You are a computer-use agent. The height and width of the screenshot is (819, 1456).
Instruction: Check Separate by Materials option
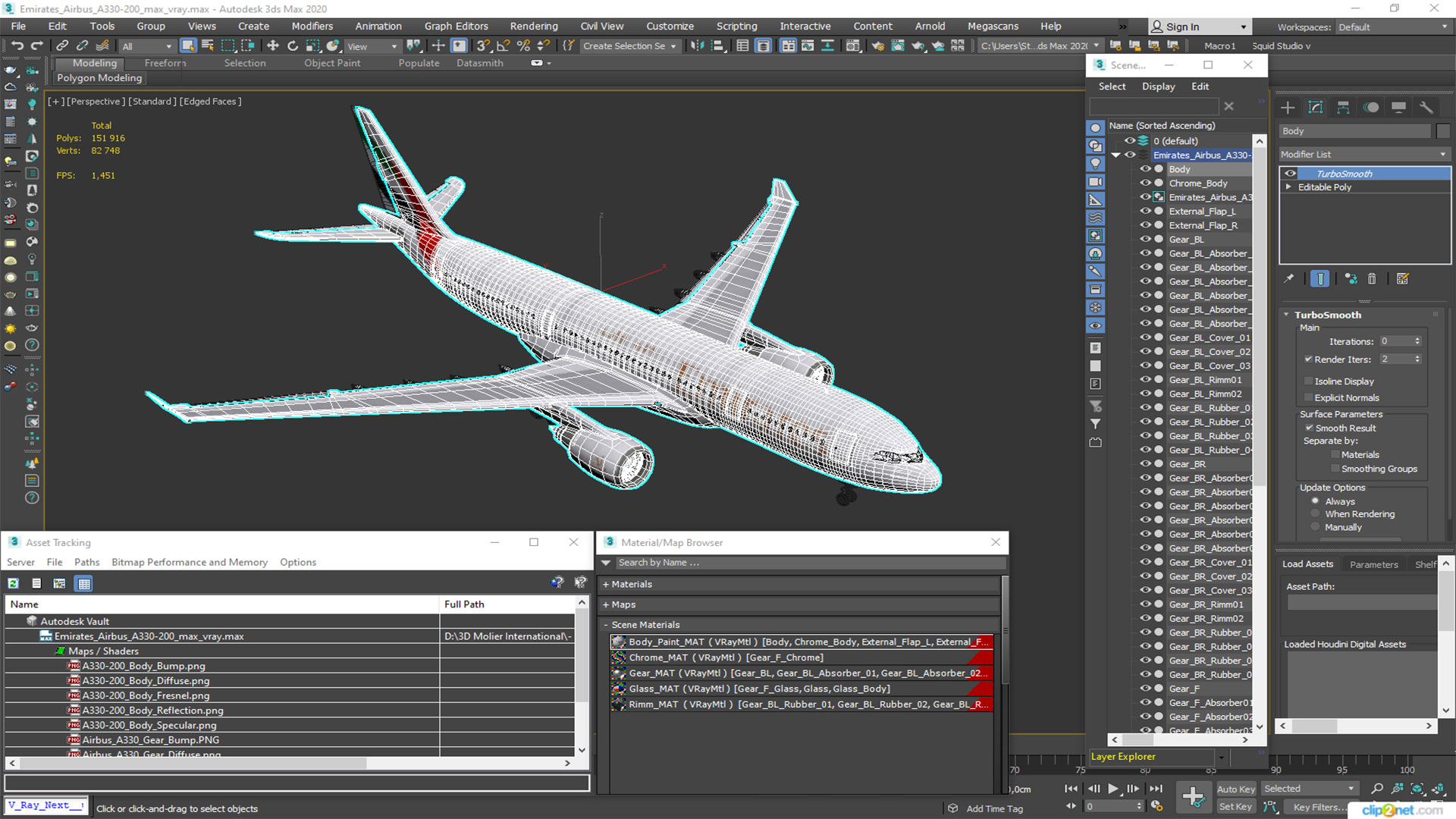(1335, 455)
